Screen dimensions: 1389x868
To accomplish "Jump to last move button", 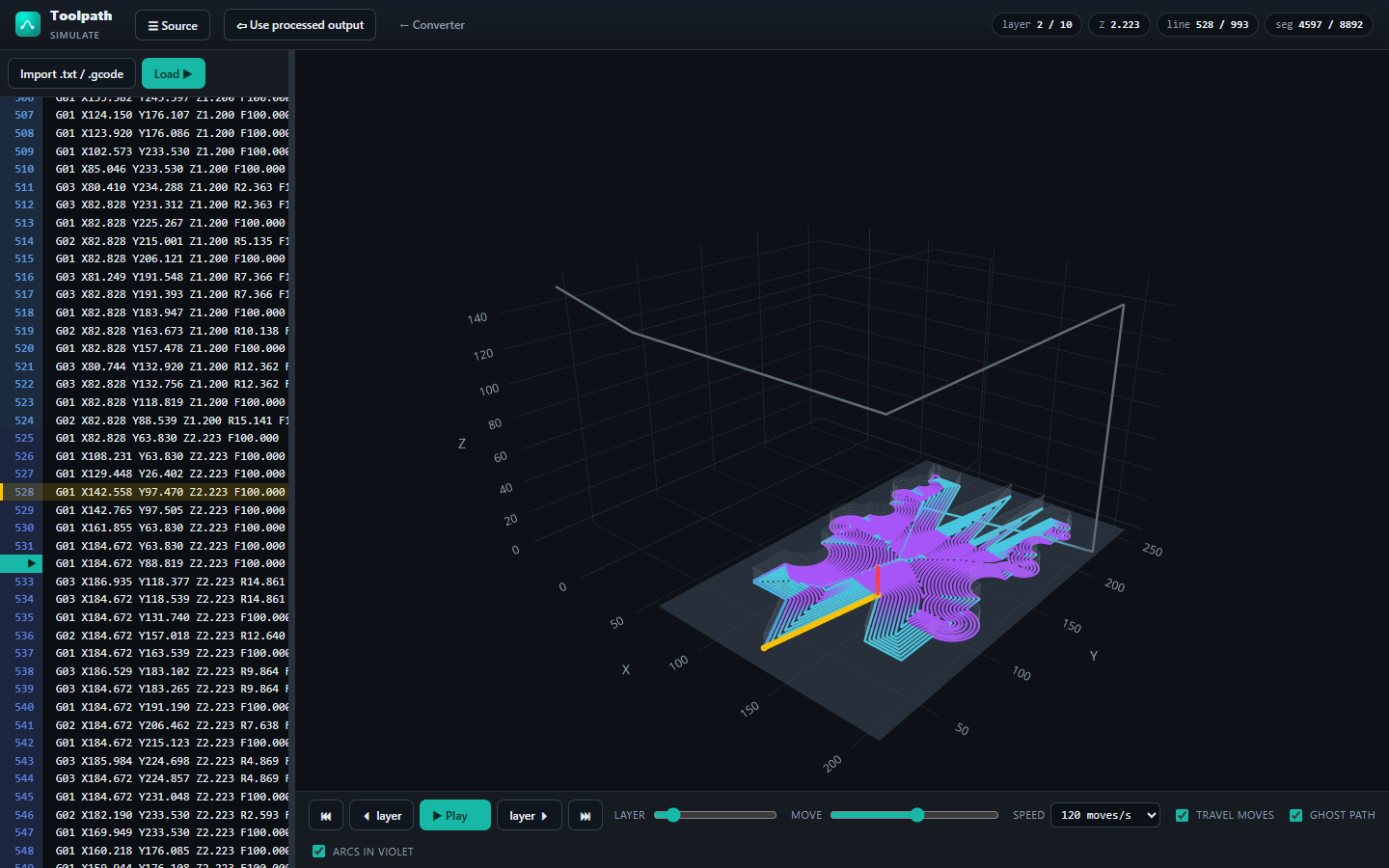I will tap(586, 815).
